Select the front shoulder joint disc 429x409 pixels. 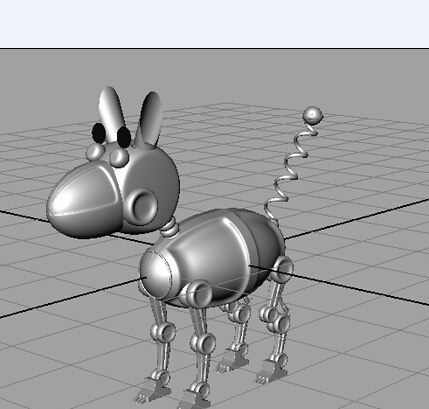click(199, 293)
